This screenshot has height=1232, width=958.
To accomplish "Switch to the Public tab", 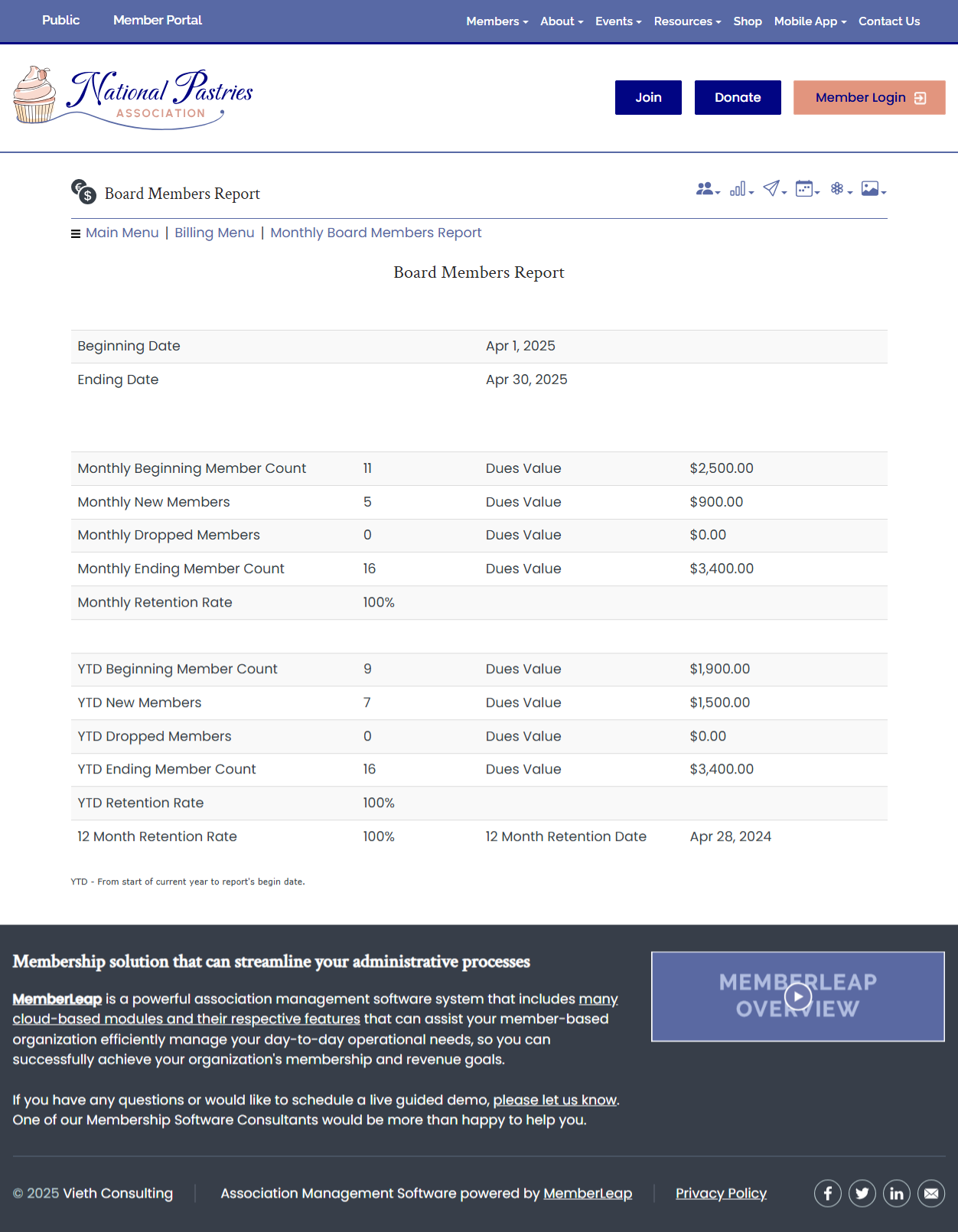I will click(60, 20).
